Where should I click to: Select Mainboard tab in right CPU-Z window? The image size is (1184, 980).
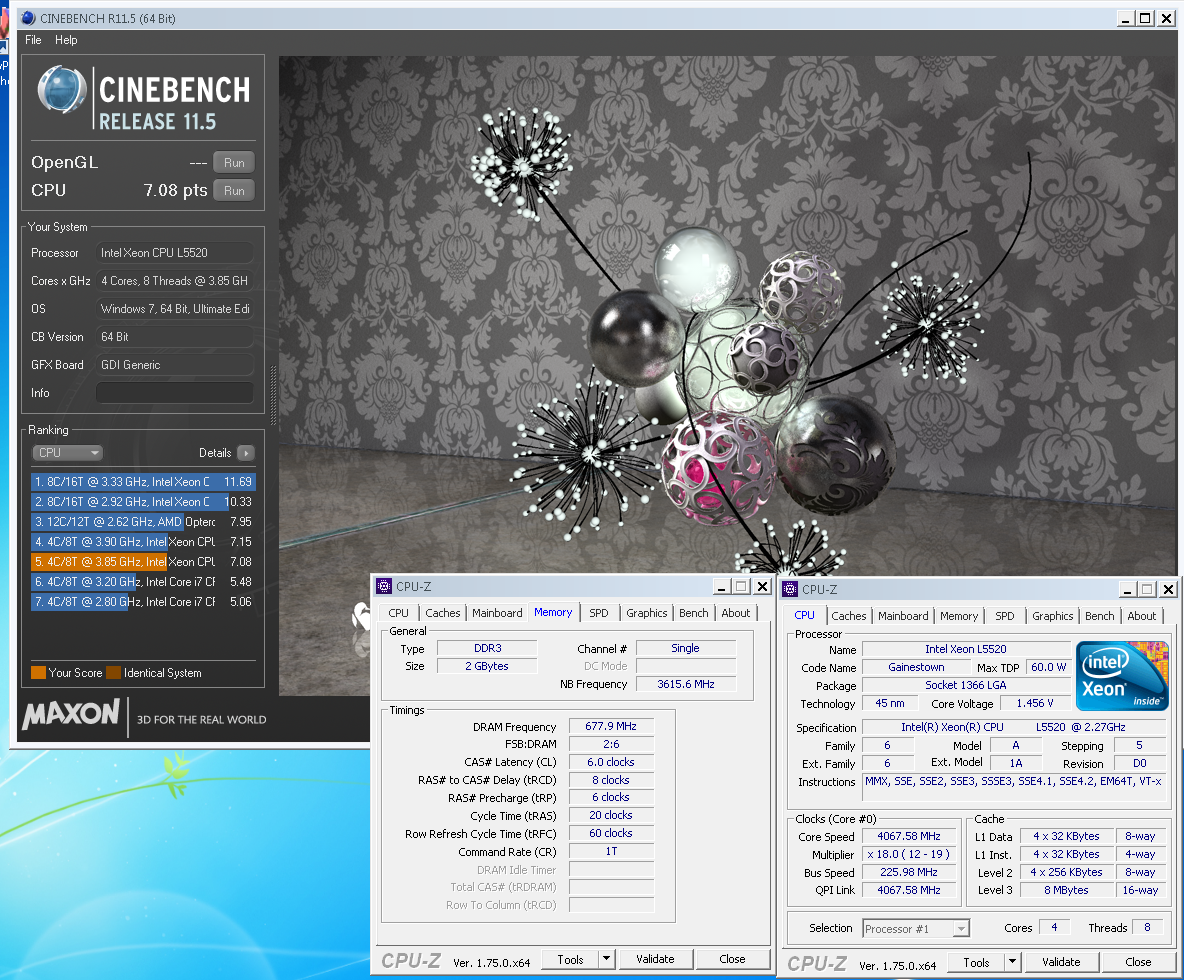click(903, 616)
